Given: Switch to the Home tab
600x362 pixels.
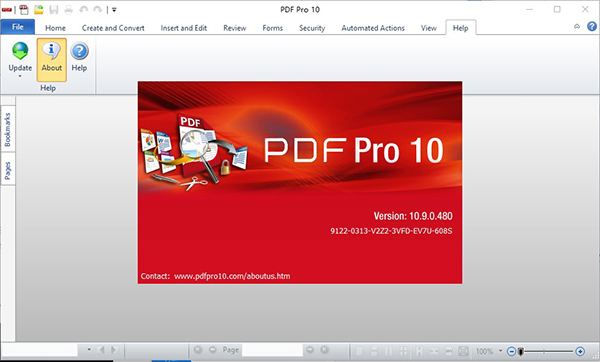Looking at the screenshot, I should point(55,28).
